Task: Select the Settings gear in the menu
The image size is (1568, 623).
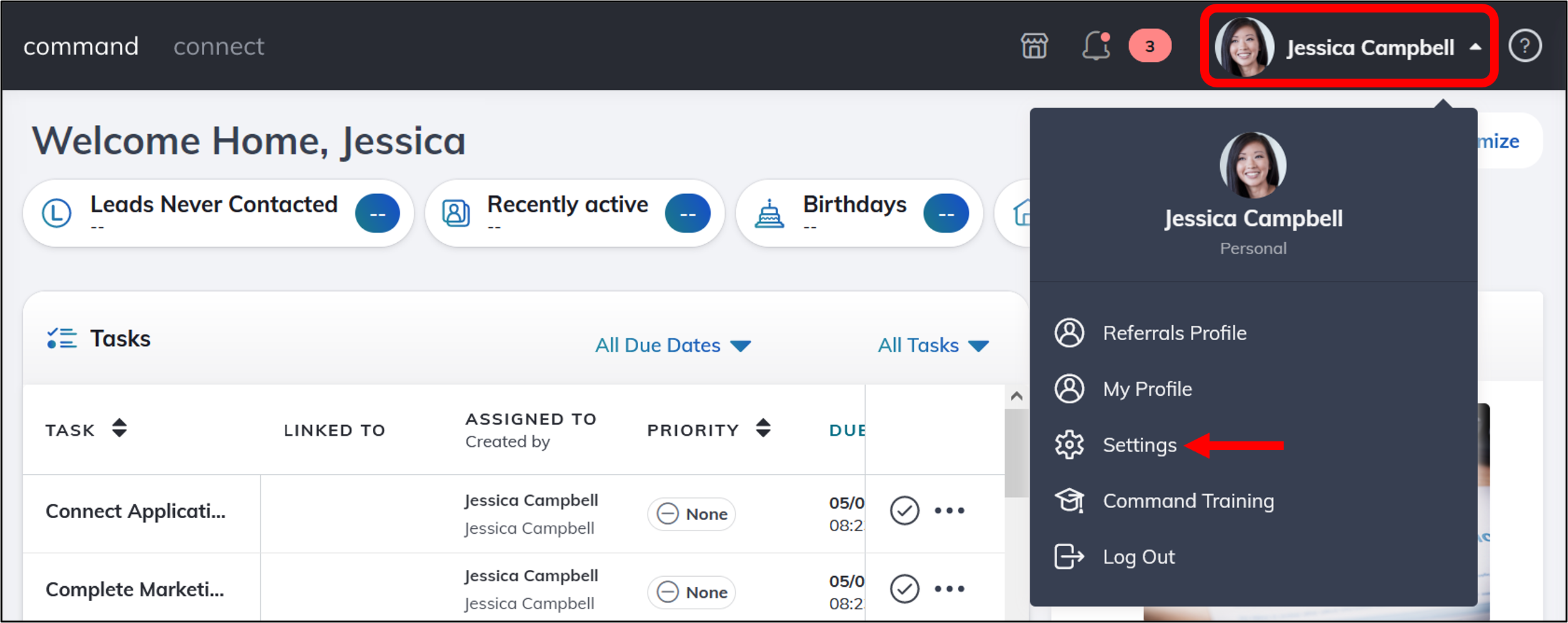Action: pos(1139,444)
